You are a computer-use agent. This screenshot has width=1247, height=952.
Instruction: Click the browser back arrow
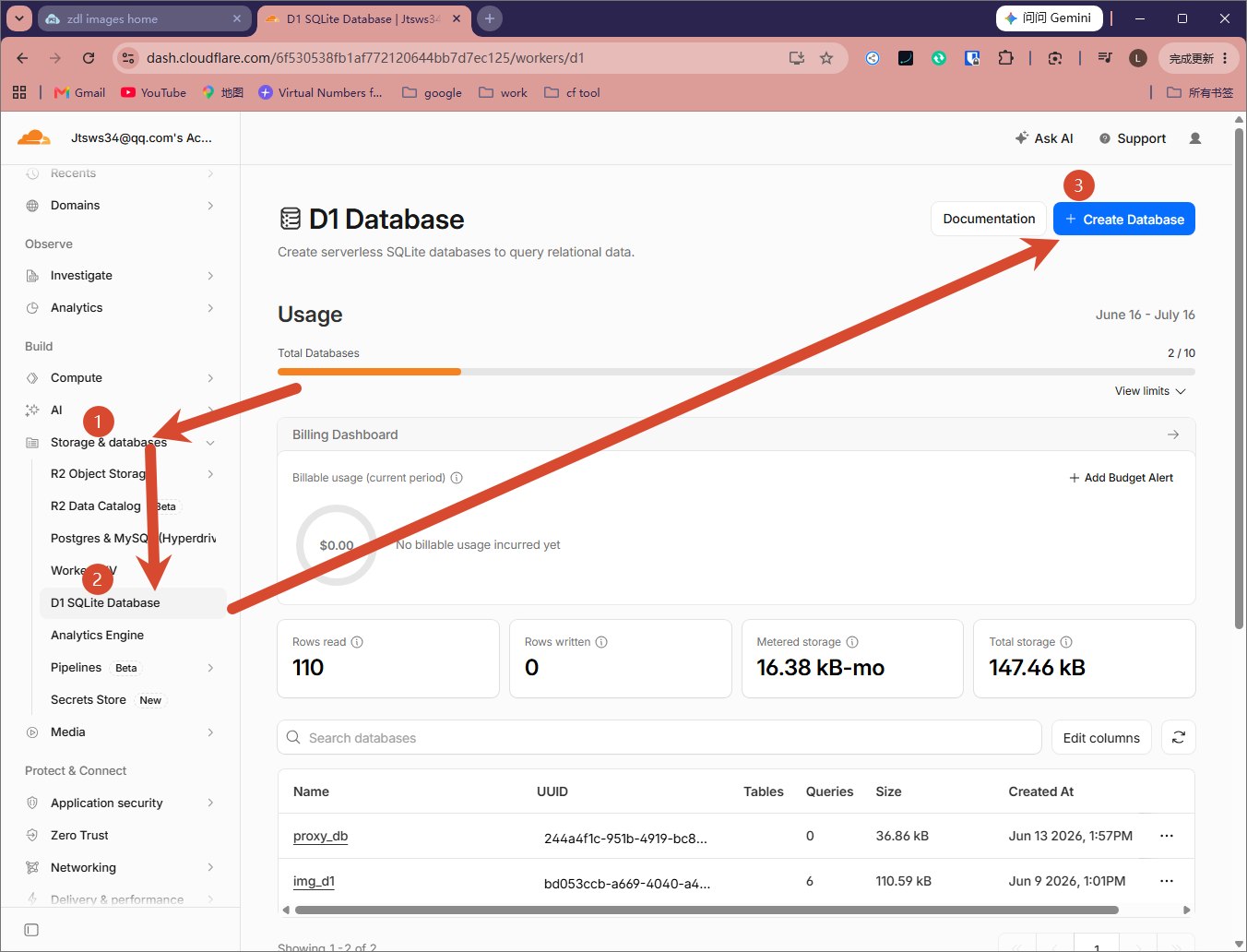[x=22, y=58]
